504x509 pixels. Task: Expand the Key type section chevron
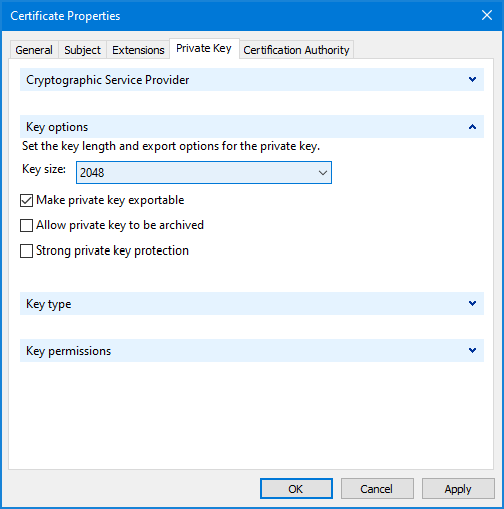[x=472, y=303]
